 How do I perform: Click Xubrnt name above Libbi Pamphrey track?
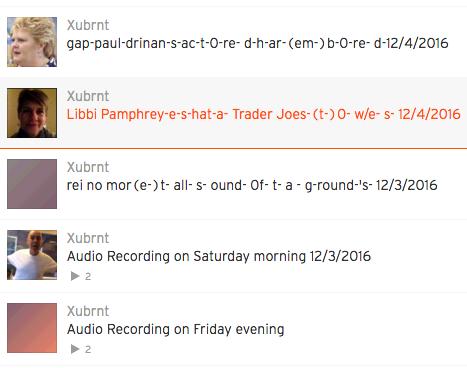[88, 96]
